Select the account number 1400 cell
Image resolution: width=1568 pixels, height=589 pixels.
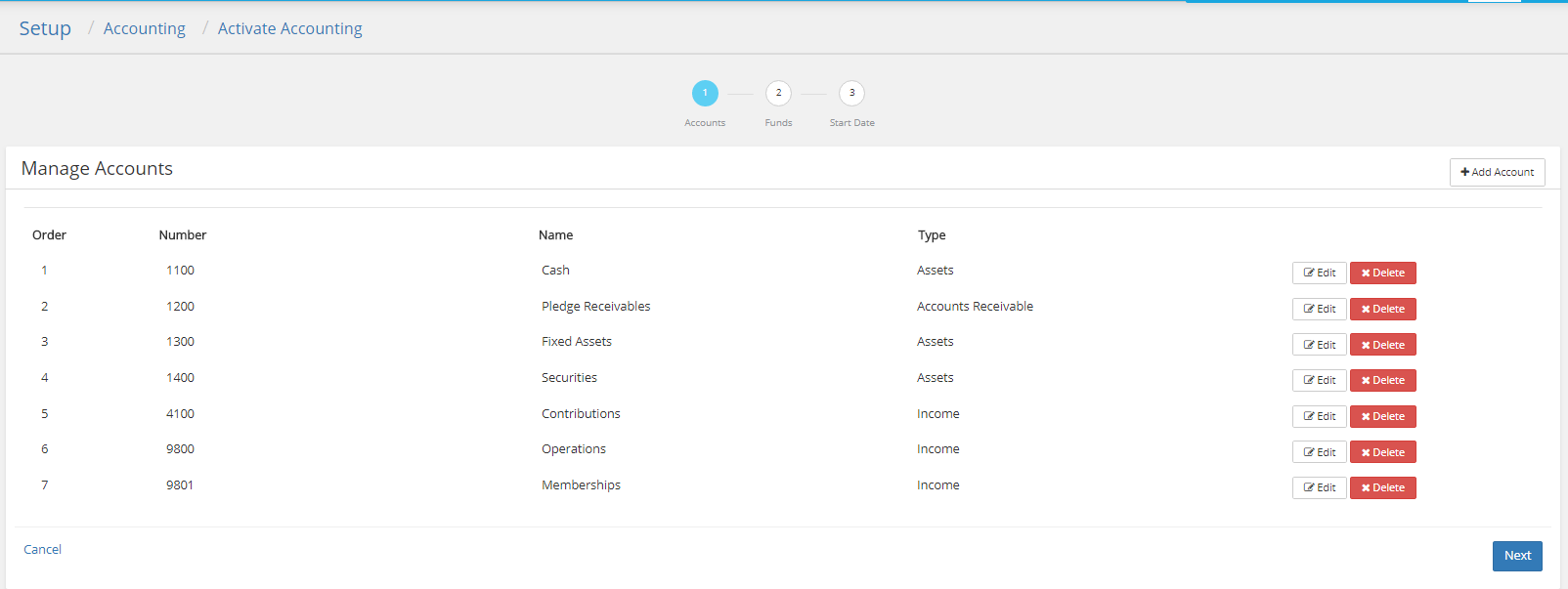coord(180,377)
